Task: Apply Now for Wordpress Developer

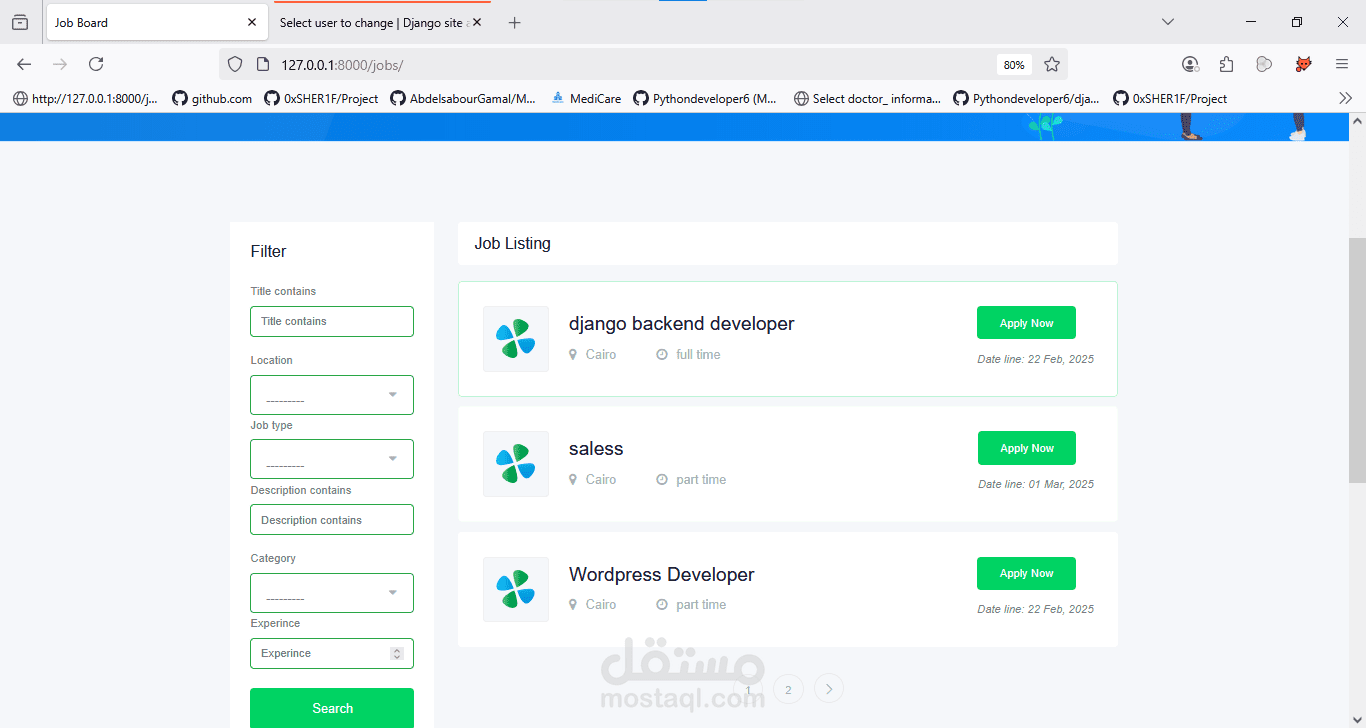Action: 1026,573
